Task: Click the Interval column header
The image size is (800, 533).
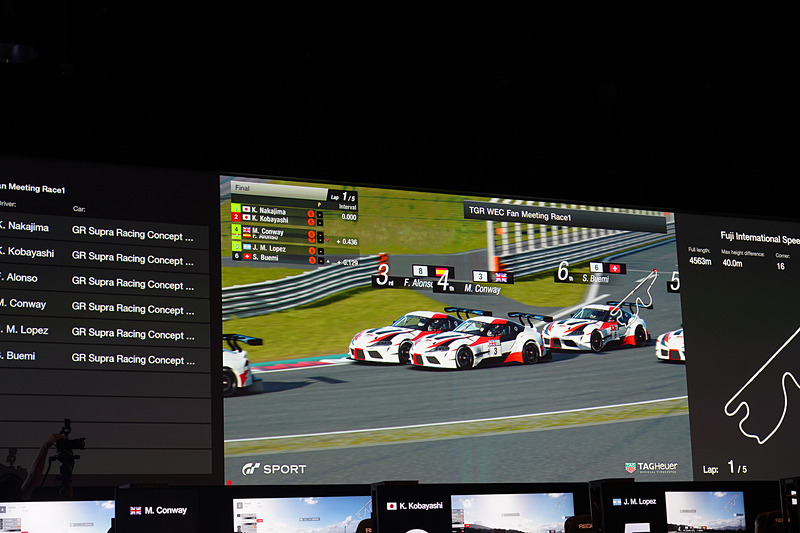Action: coord(347,207)
